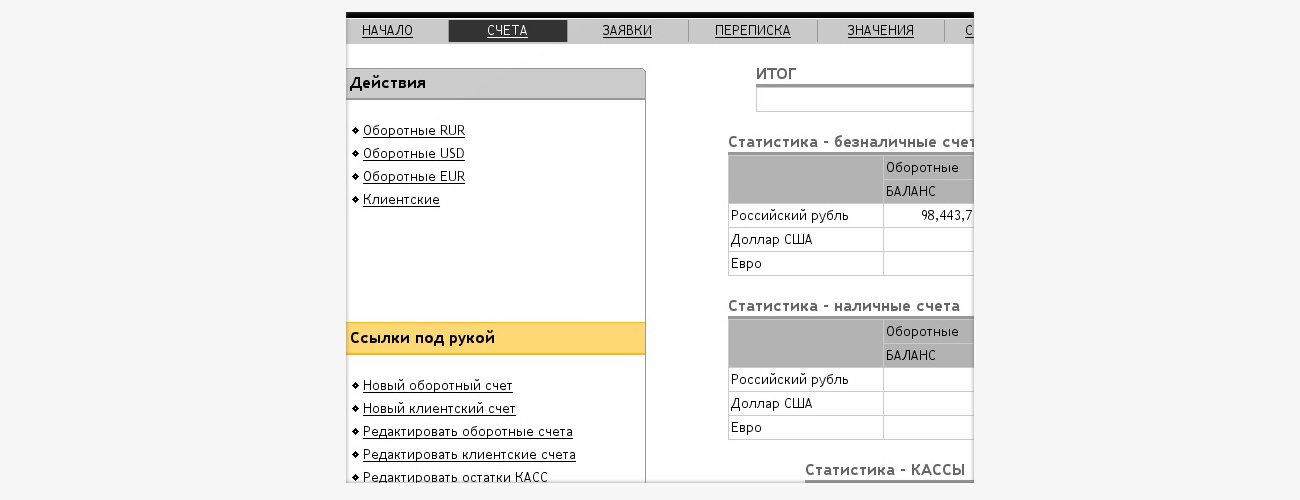This screenshot has height=500, width=1300.
Task: Open the Клиентские accounts link
Action: tap(401, 200)
